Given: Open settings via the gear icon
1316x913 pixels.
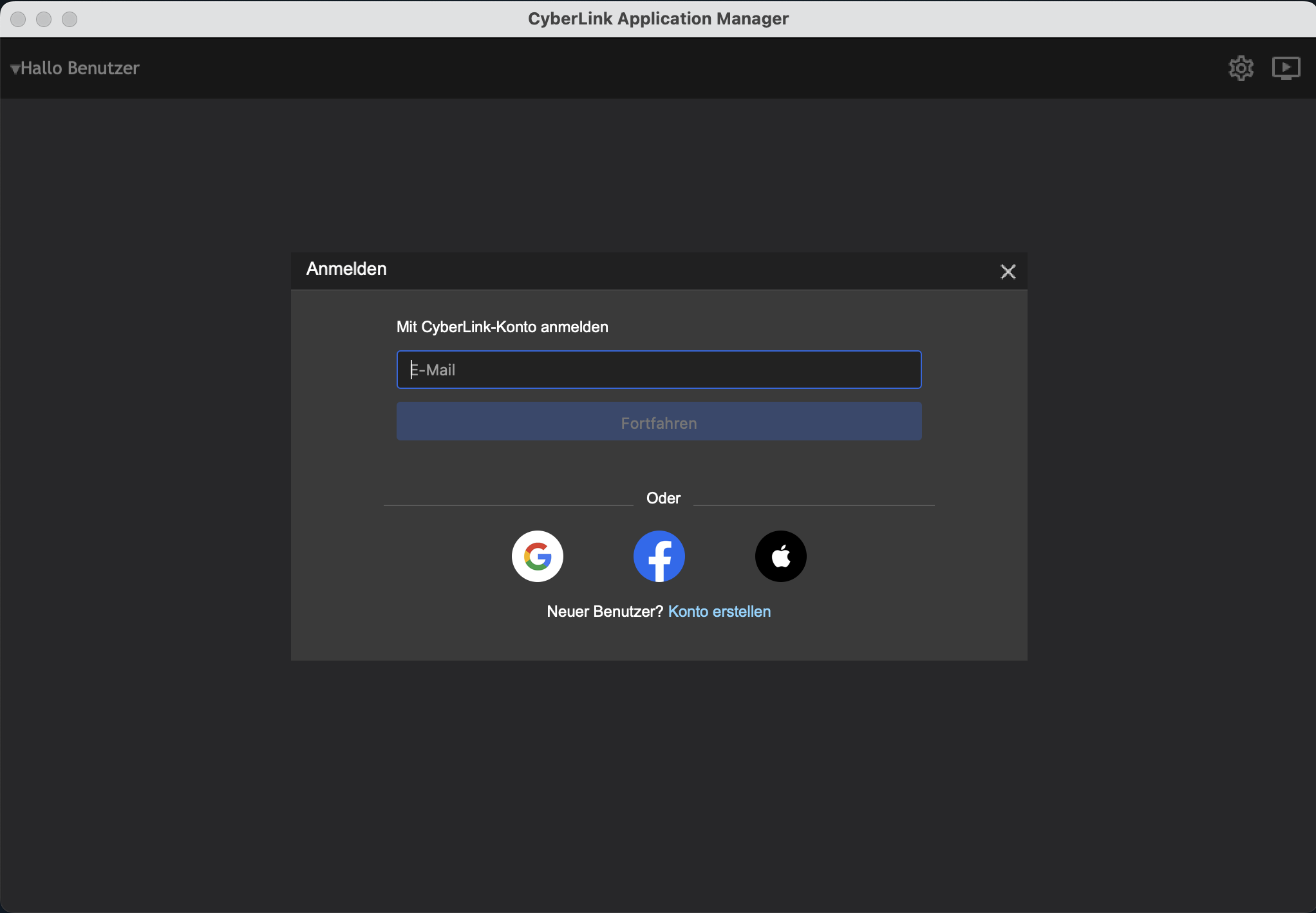Looking at the screenshot, I should (1241, 68).
